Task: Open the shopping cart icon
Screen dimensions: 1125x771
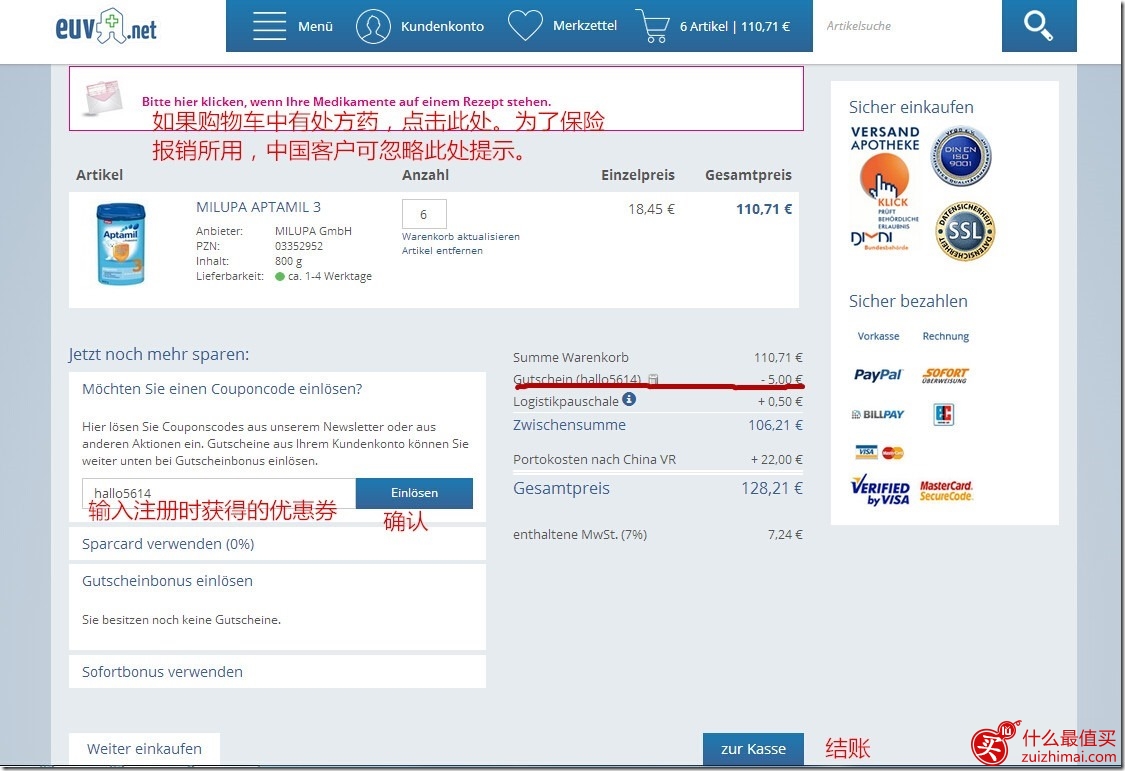Action: [x=653, y=27]
